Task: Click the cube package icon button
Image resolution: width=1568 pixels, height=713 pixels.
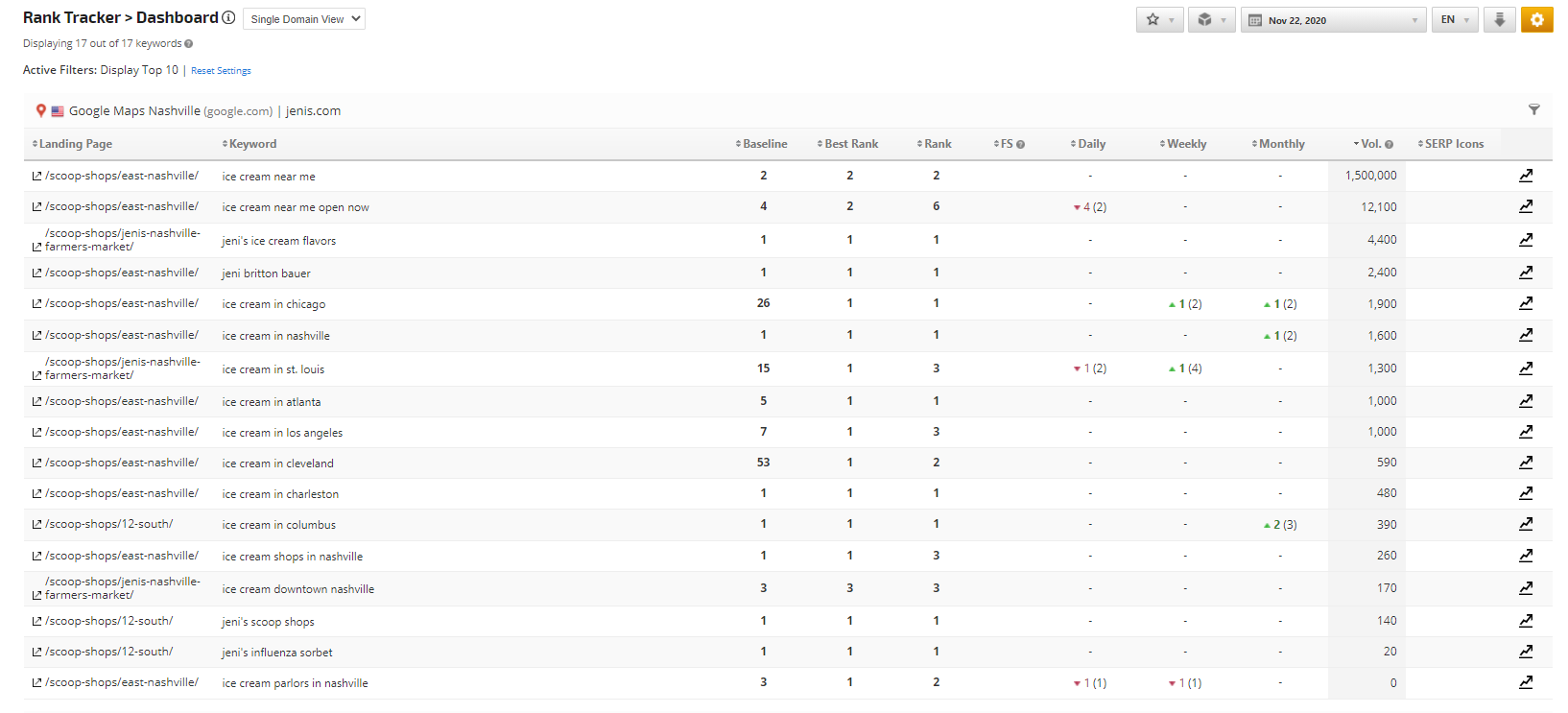Action: [x=1211, y=19]
